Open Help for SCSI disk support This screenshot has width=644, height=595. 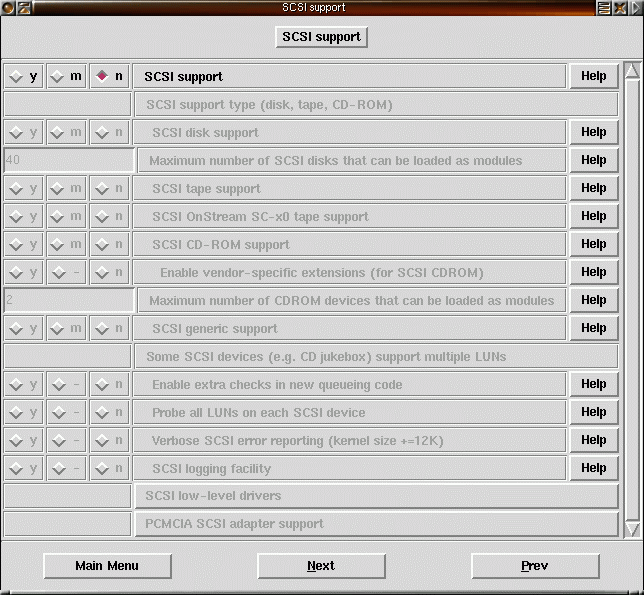[593, 132]
